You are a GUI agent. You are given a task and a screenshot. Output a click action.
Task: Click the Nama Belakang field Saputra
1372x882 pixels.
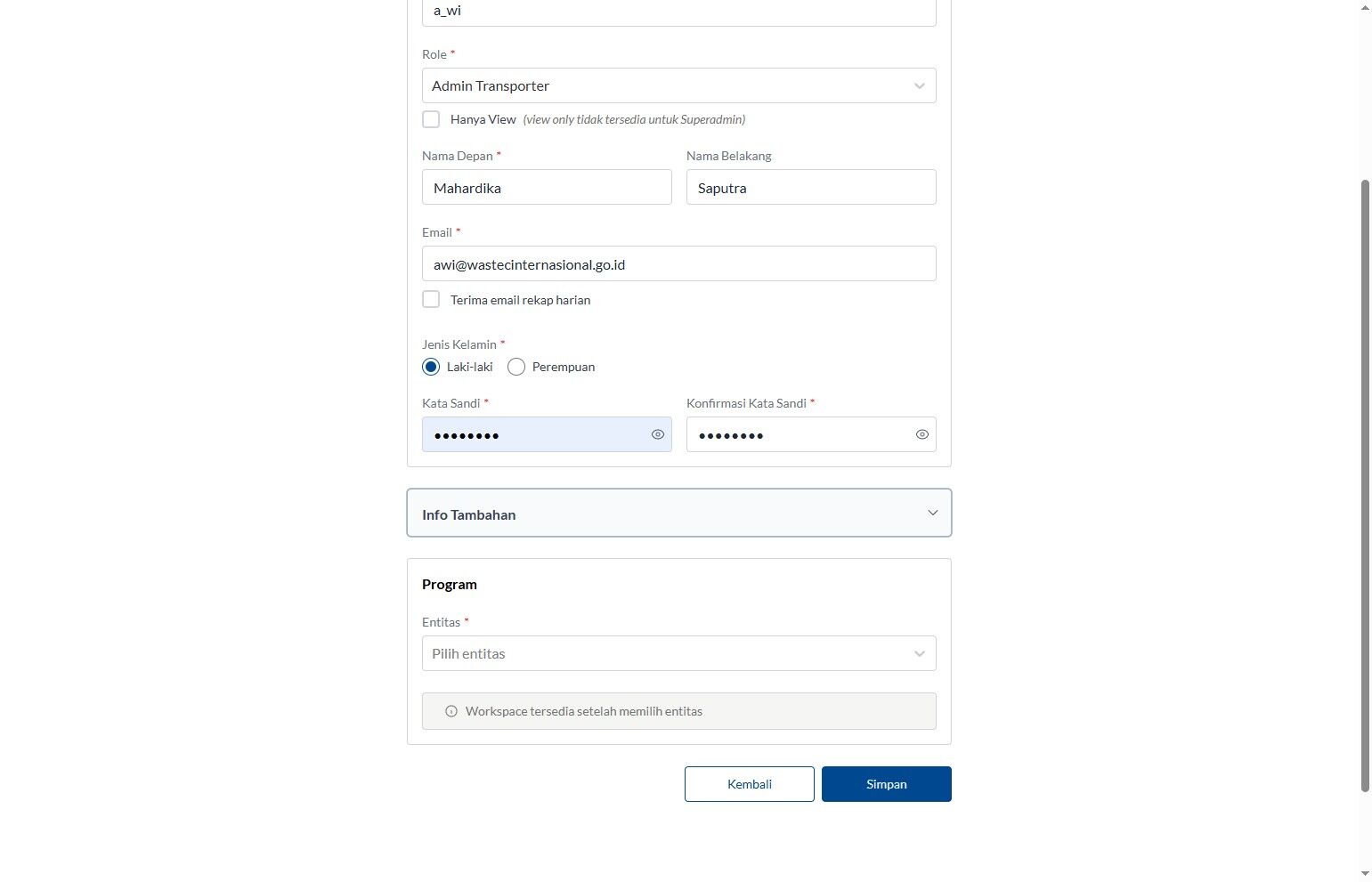pyautogui.click(x=811, y=187)
